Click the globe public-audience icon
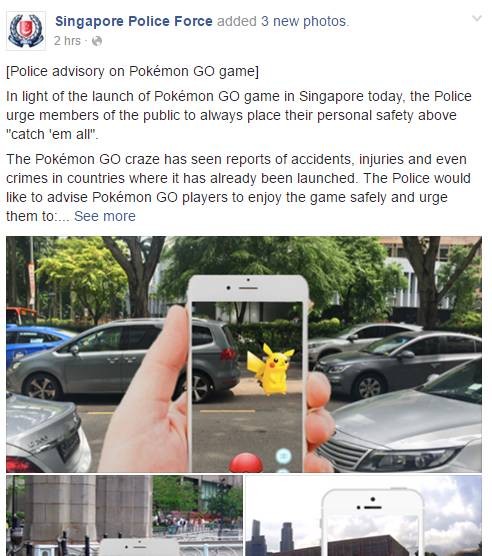The image size is (492, 556). pyautogui.click(x=97, y=41)
